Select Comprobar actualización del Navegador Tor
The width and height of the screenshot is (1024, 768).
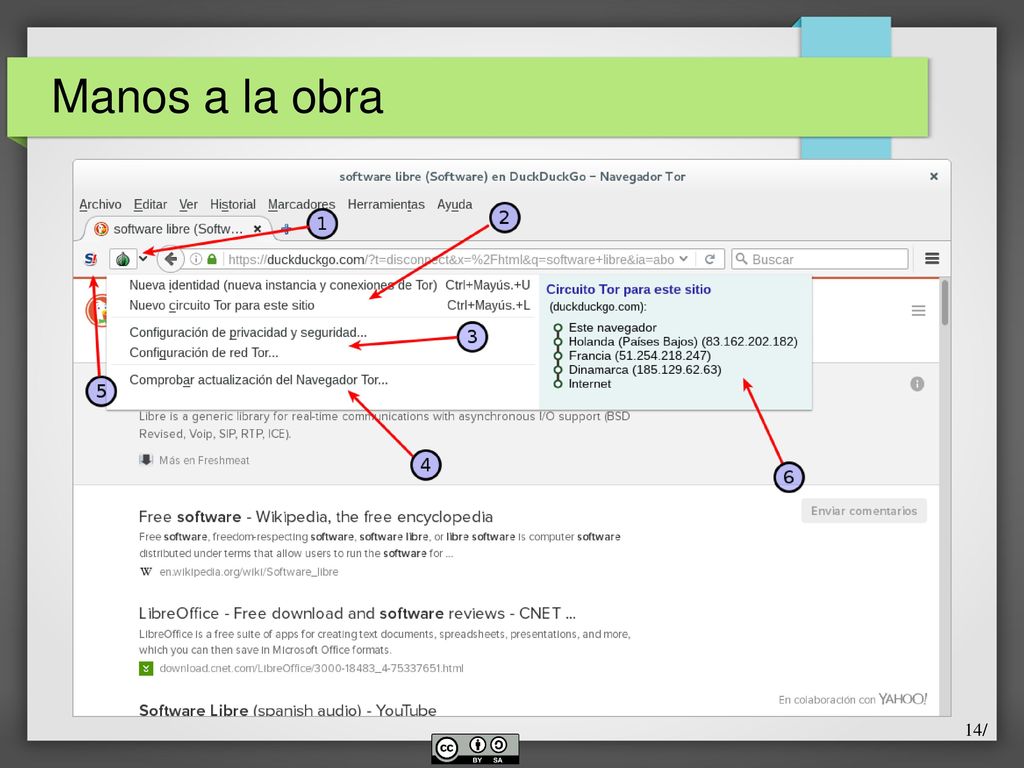pyautogui.click(x=323, y=379)
